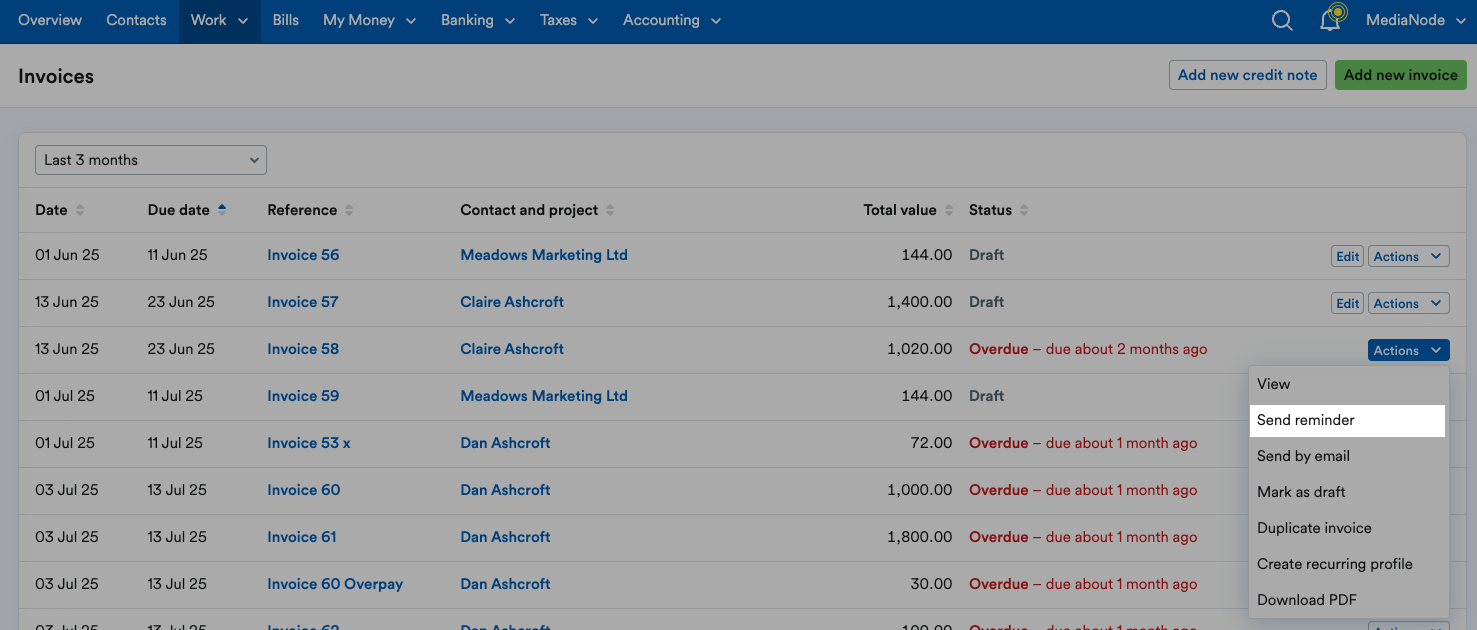This screenshot has width=1477, height=630.
Task: Choose Send reminder from actions menu
Action: pyautogui.click(x=1348, y=420)
